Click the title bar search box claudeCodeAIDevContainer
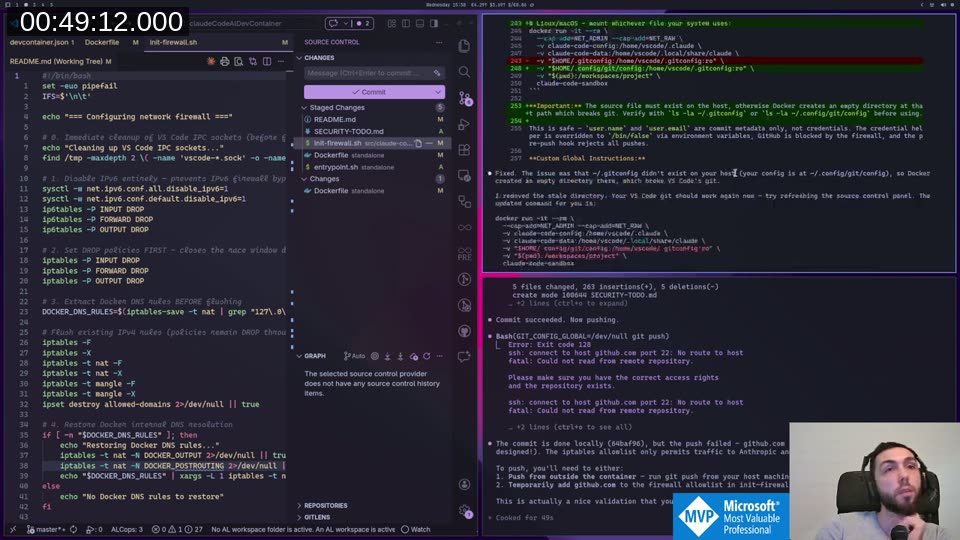 236,23
